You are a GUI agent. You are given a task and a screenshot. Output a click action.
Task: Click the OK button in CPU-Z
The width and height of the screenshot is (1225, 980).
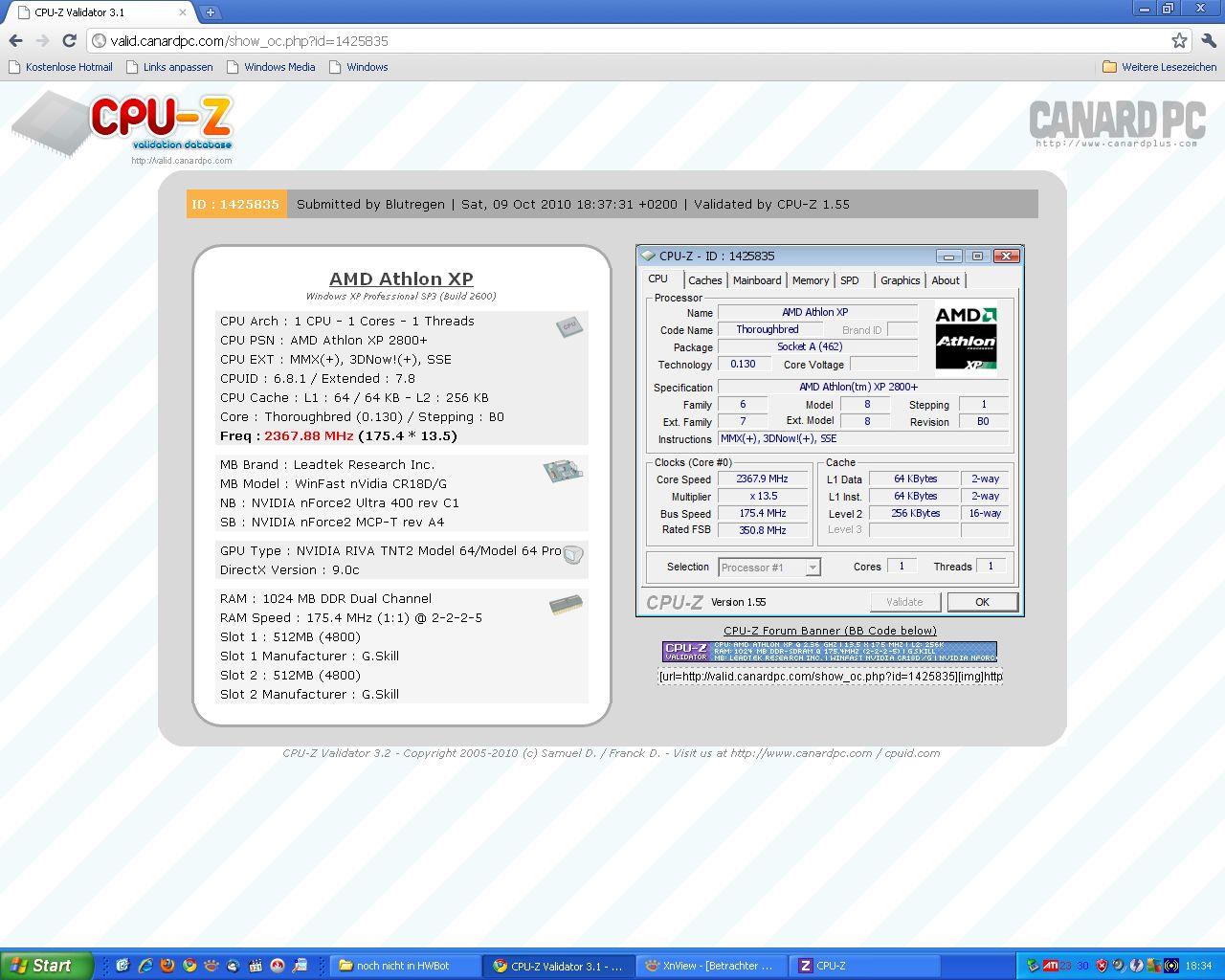click(x=982, y=602)
